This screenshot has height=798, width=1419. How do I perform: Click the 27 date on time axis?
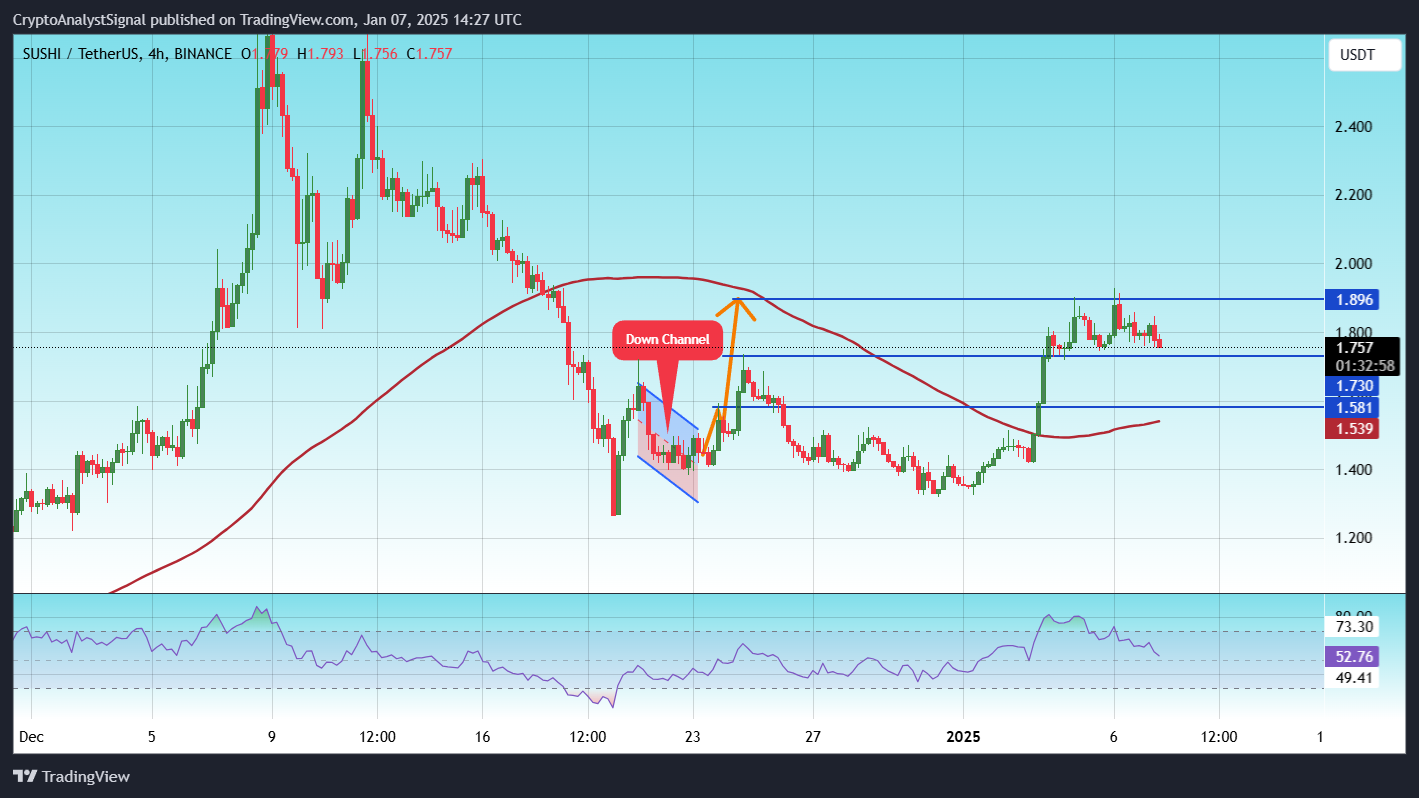click(813, 737)
